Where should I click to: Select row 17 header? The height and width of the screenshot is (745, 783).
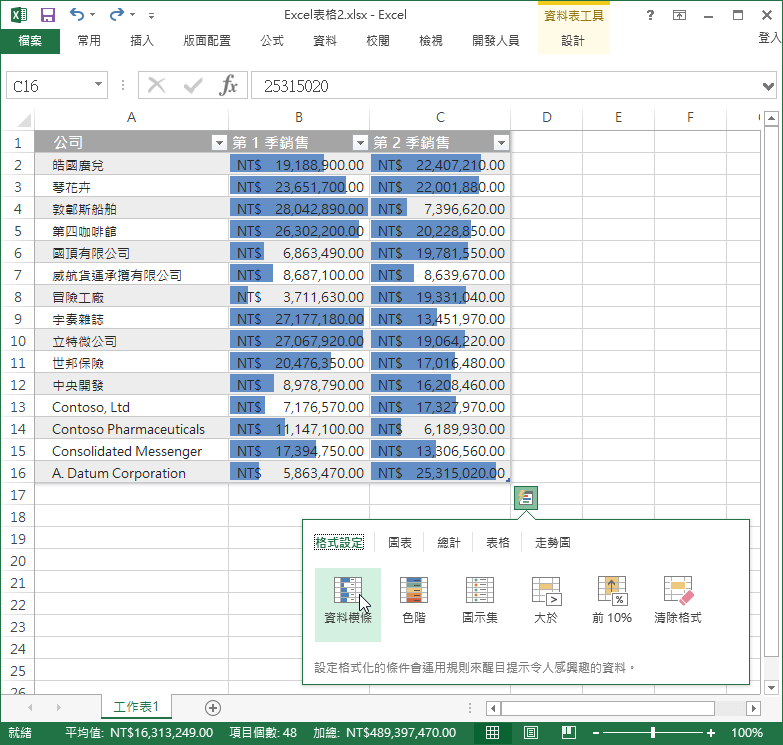(x=17, y=495)
